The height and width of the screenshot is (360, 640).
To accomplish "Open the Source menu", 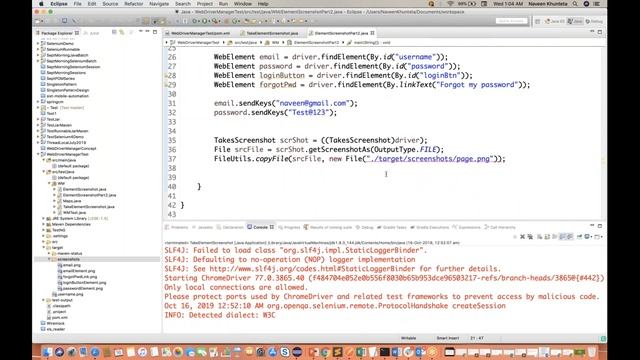I will (110, 4).
